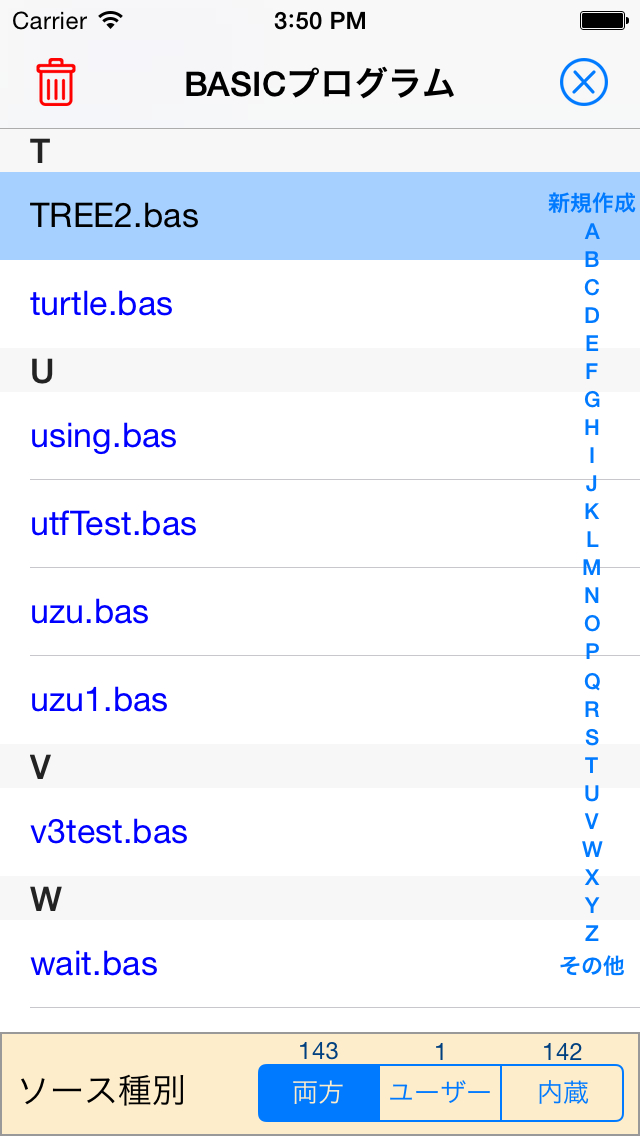Viewport: 640px width, 1136px height.
Task: Select v3test.bas entry
Action: [x=320, y=832]
